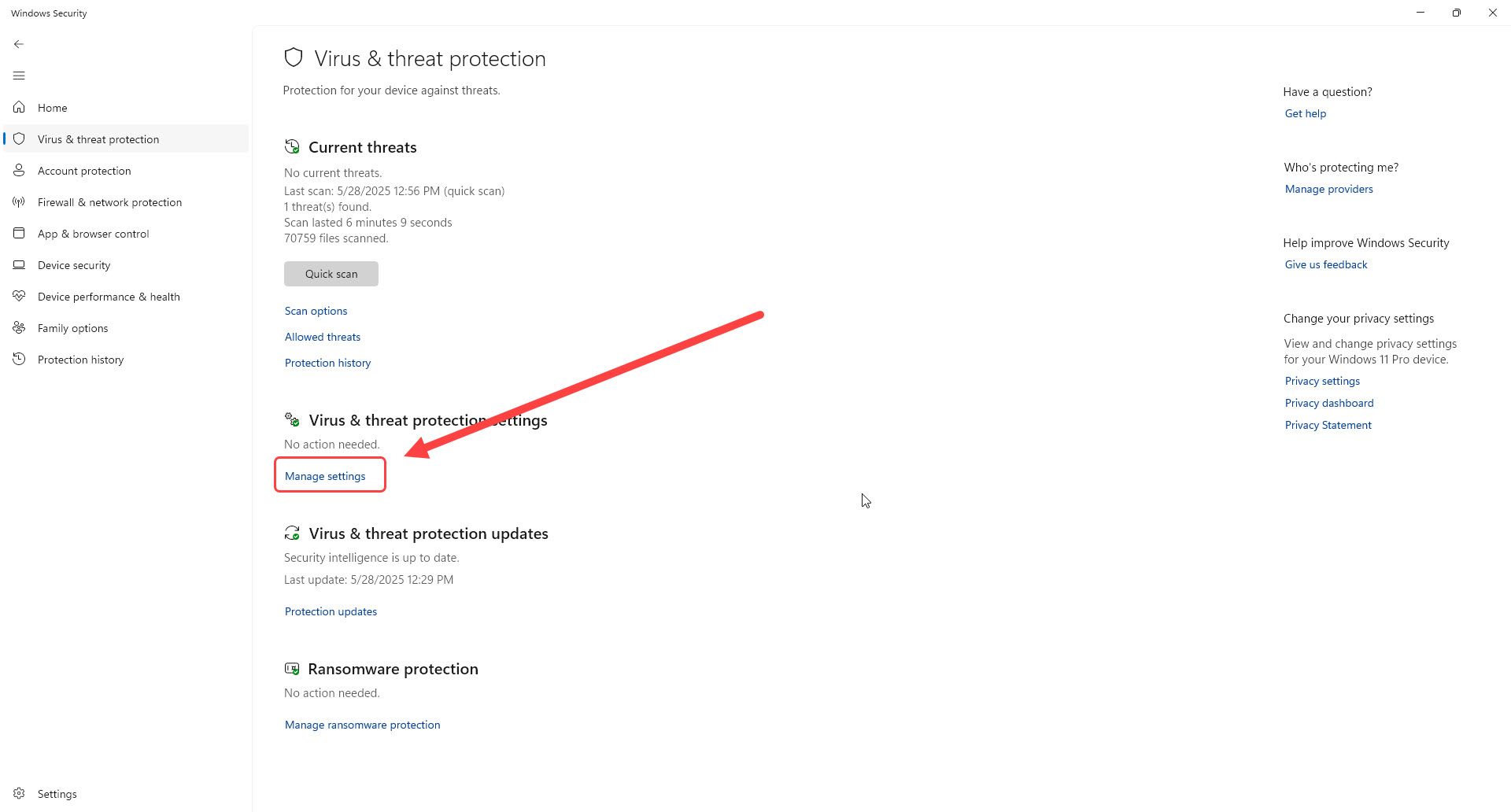1511x812 pixels.
Task: Click the Home house icon
Action: click(x=19, y=107)
